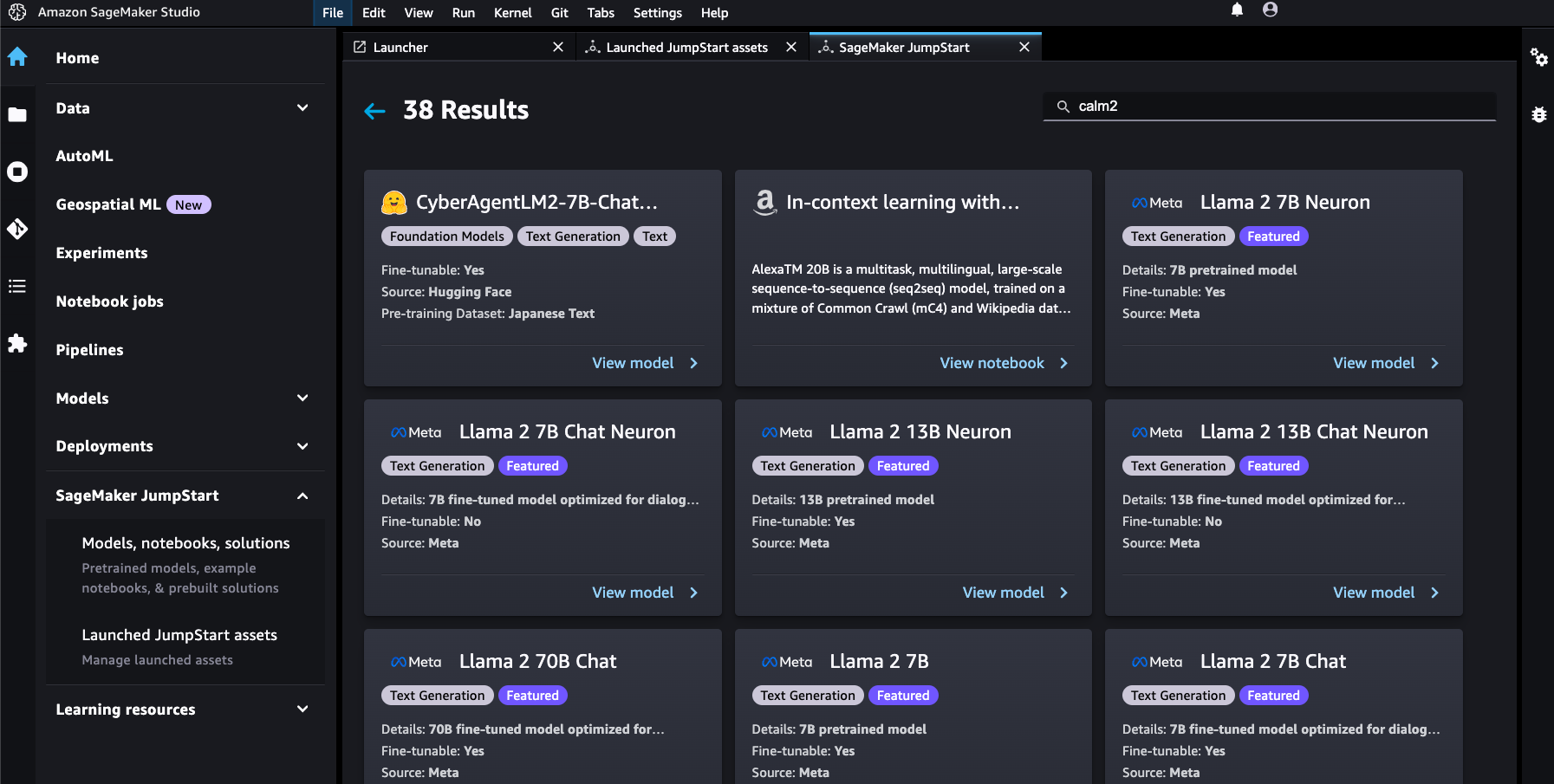Open Running Terminals and Kernels icon
This screenshot has height=784, width=1554.
click(17, 172)
